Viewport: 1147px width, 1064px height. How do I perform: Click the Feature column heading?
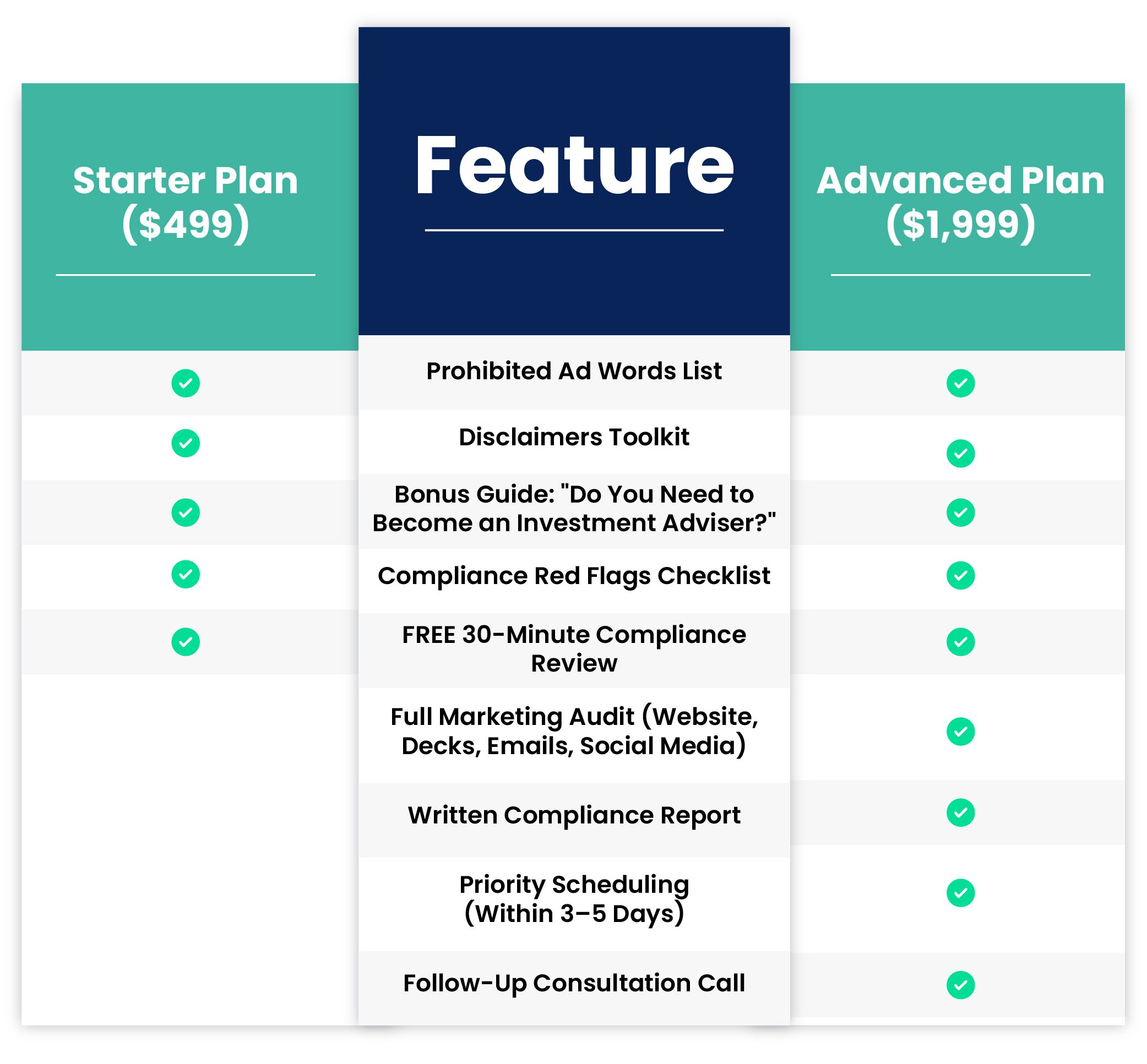point(574,166)
